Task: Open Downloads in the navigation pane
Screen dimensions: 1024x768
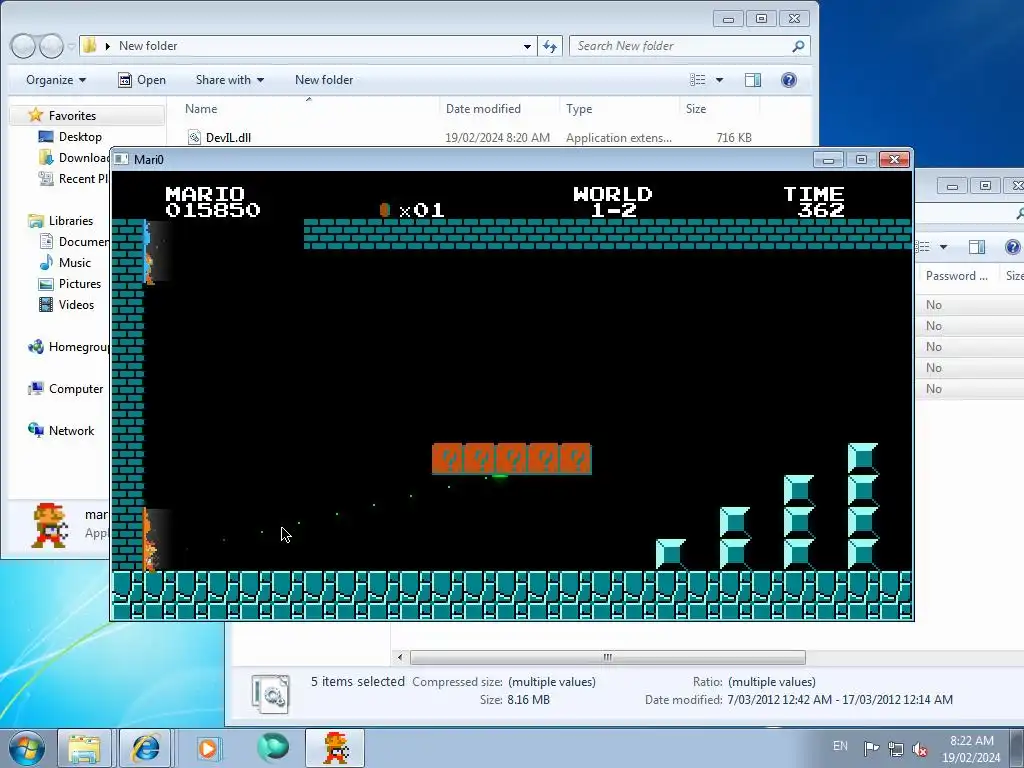Action: tap(83, 157)
